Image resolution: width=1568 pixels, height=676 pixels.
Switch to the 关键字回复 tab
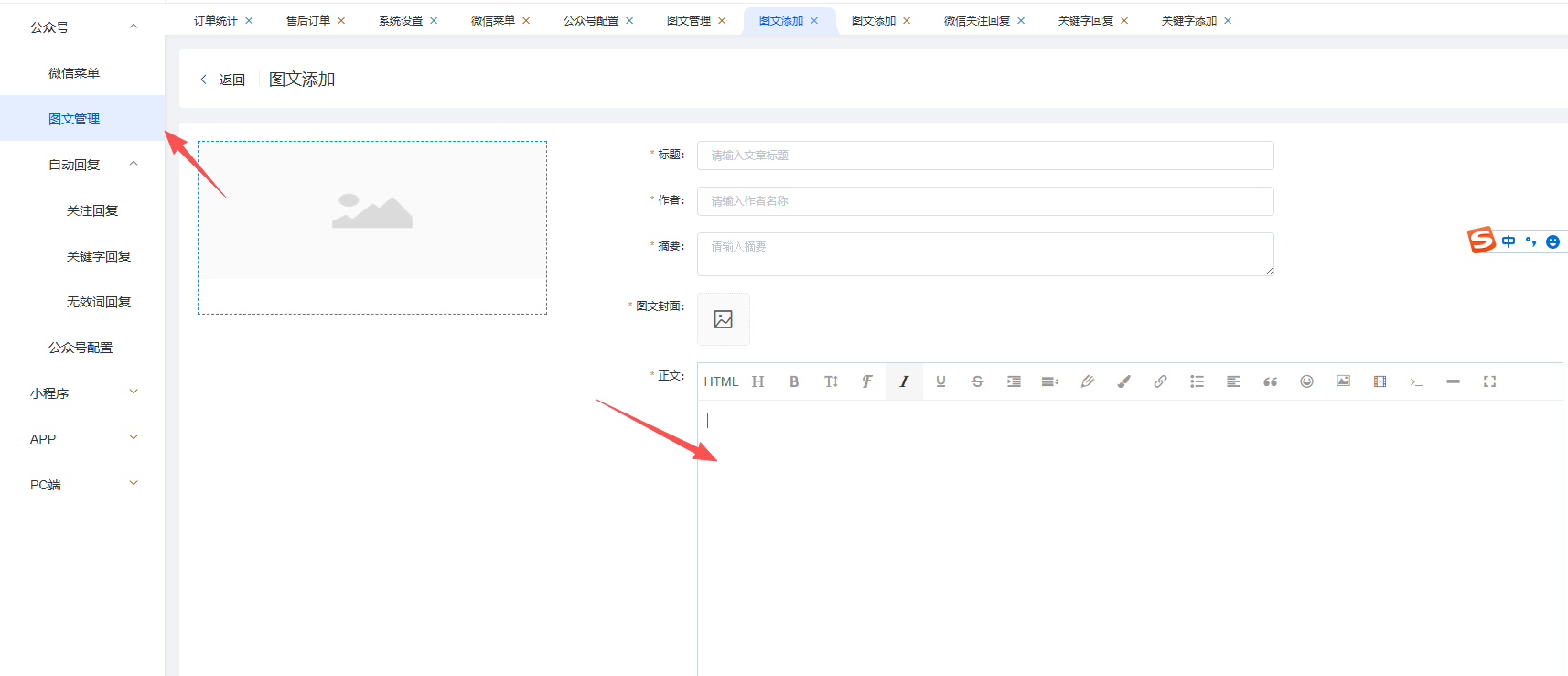coord(1085,20)
